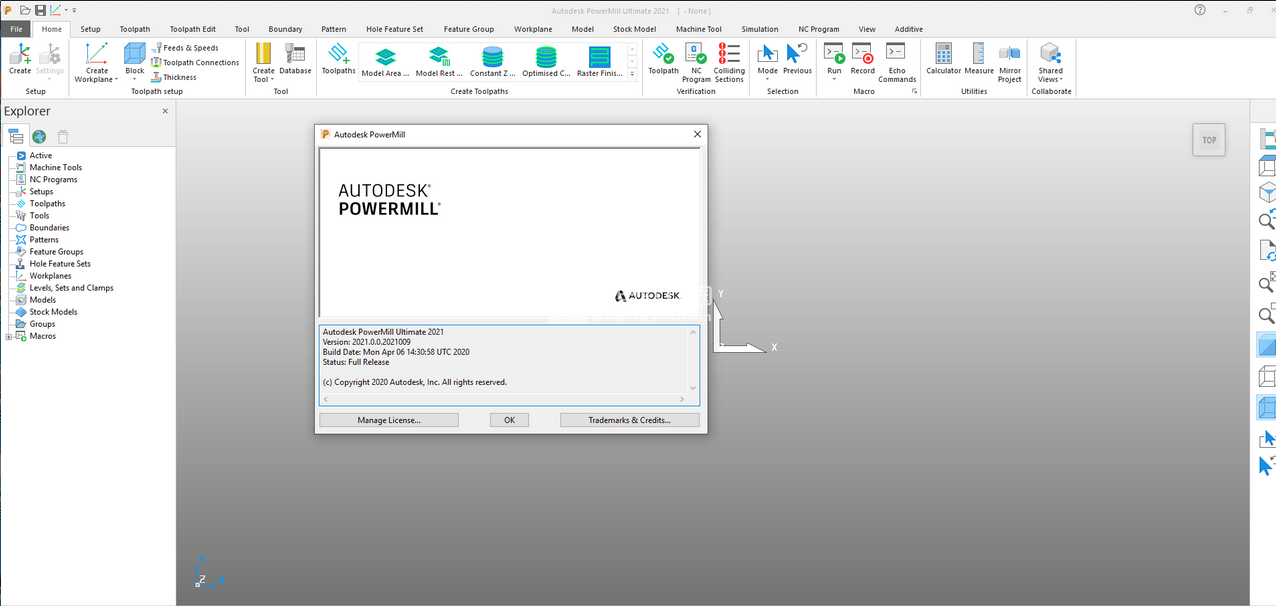Screen dimensions: 1276x606
Task: Run NC Program verification
Action: [x=696, y=62]
